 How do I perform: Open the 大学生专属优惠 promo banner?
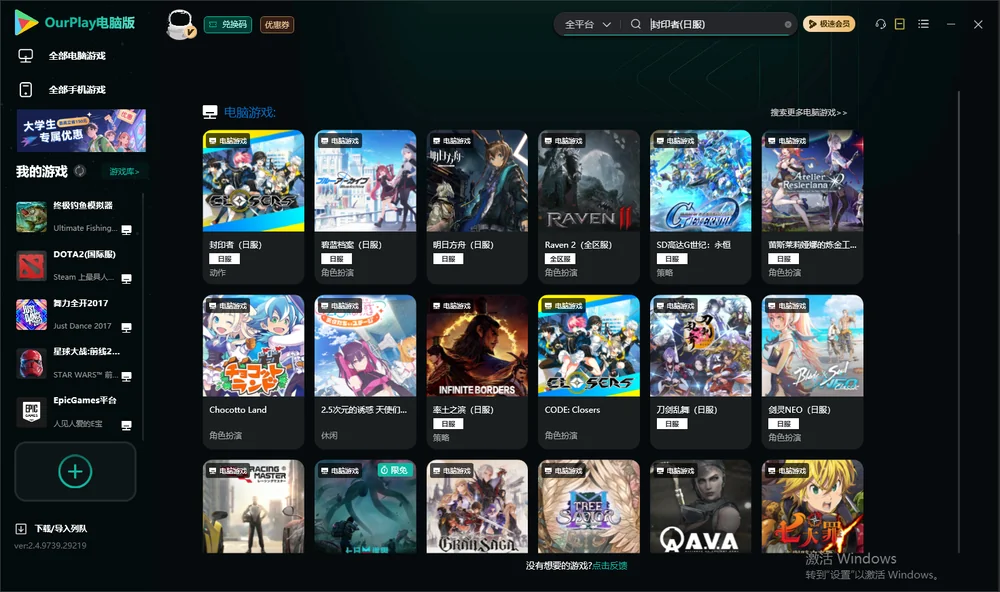82,131
